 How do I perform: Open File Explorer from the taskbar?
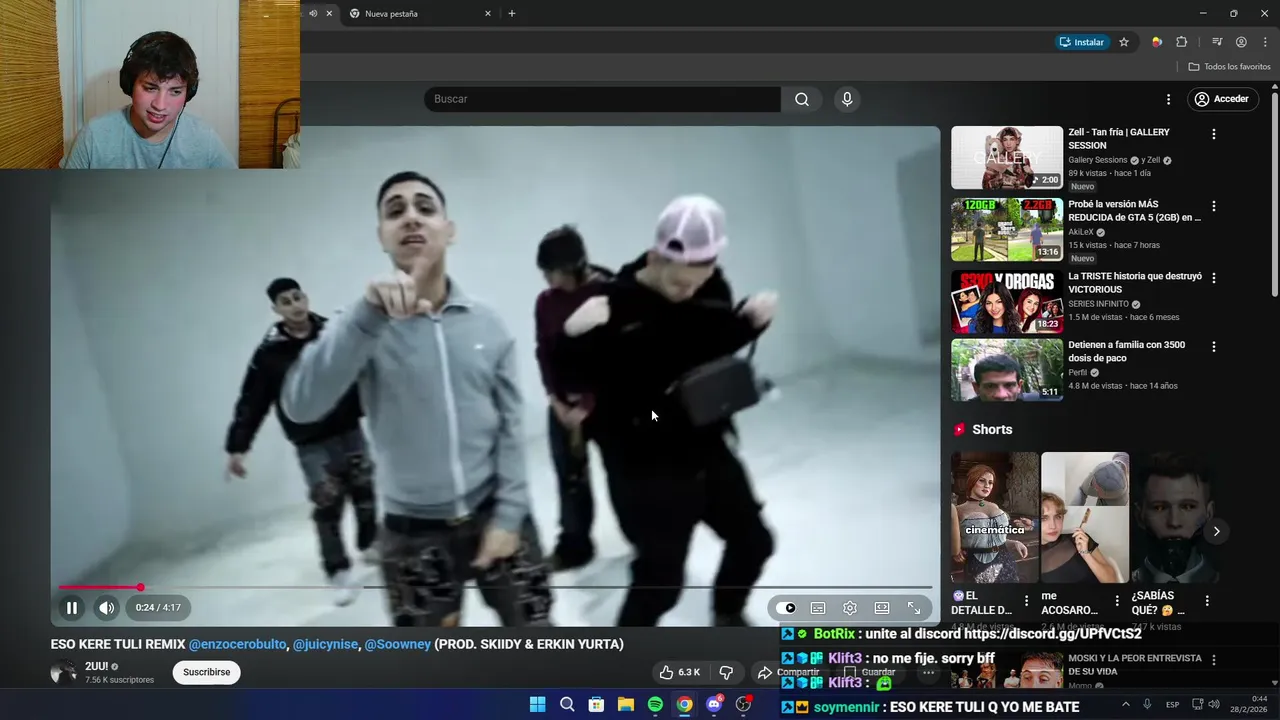[625, 704]
